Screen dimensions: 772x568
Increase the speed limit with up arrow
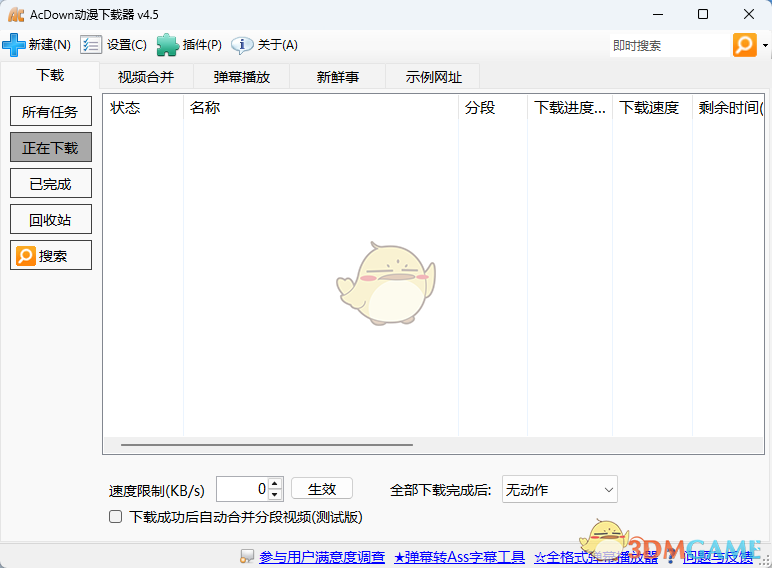pos(275,483)
